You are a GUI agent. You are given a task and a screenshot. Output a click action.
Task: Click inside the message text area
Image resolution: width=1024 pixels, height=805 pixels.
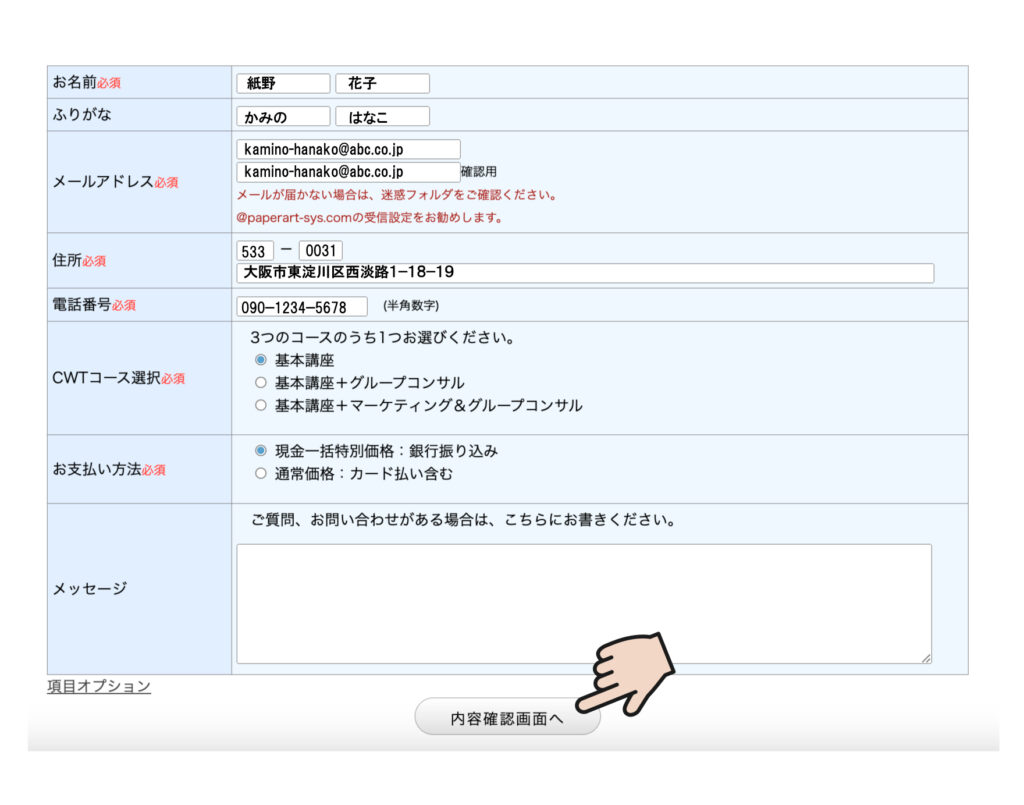(584, 603)
